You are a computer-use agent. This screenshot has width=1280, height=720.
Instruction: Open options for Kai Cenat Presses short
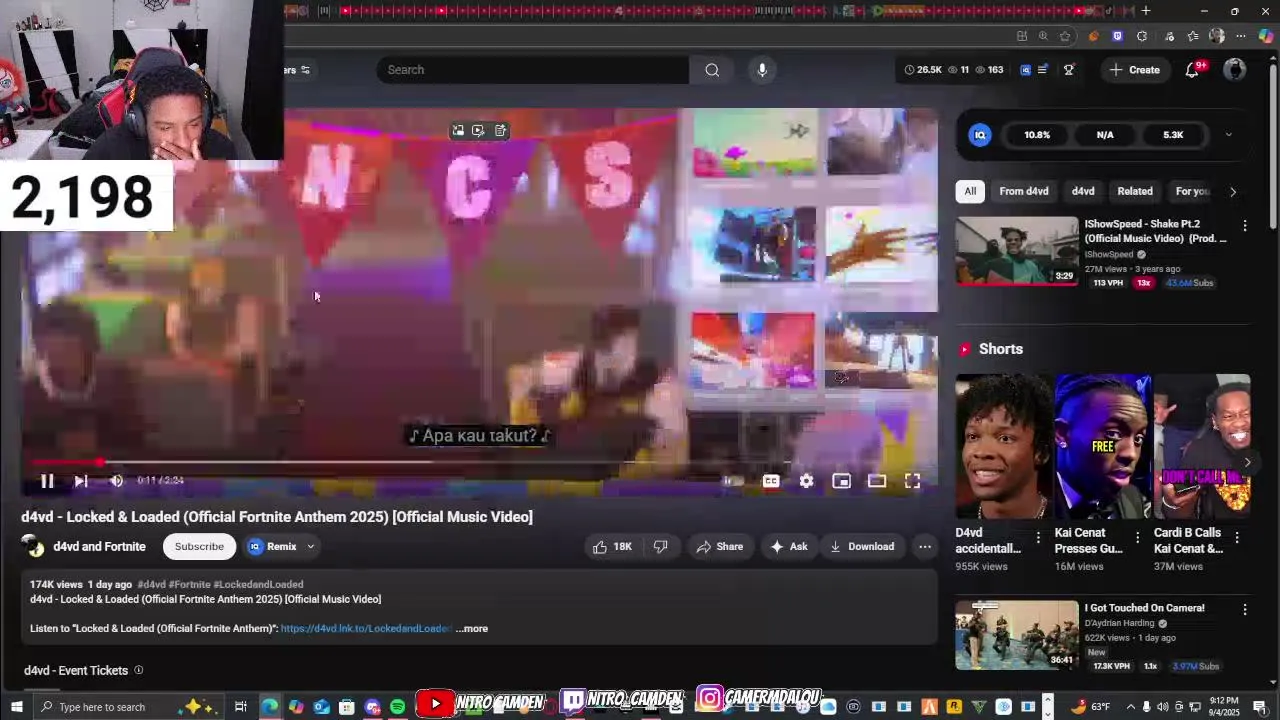click(x=1137, y=538)
